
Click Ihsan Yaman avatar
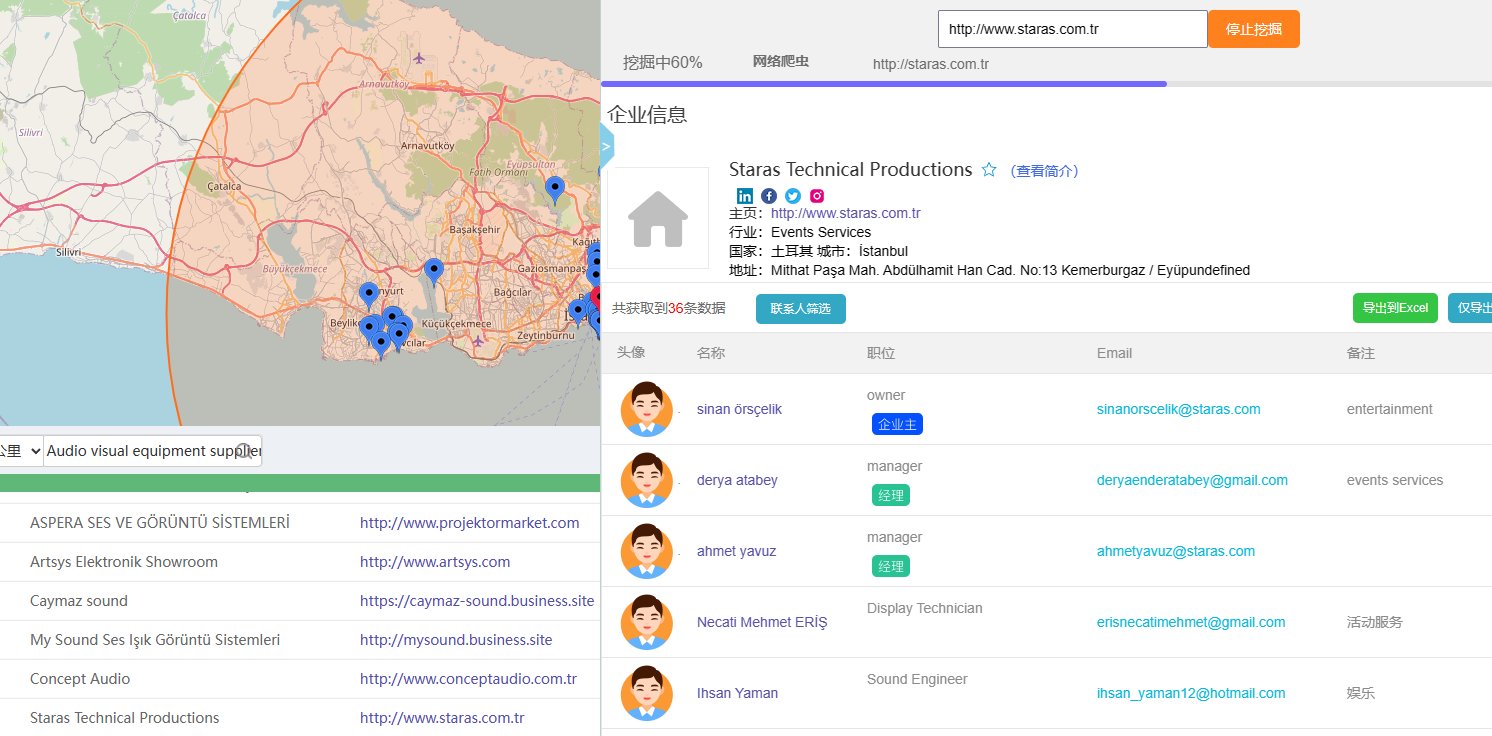647,693
